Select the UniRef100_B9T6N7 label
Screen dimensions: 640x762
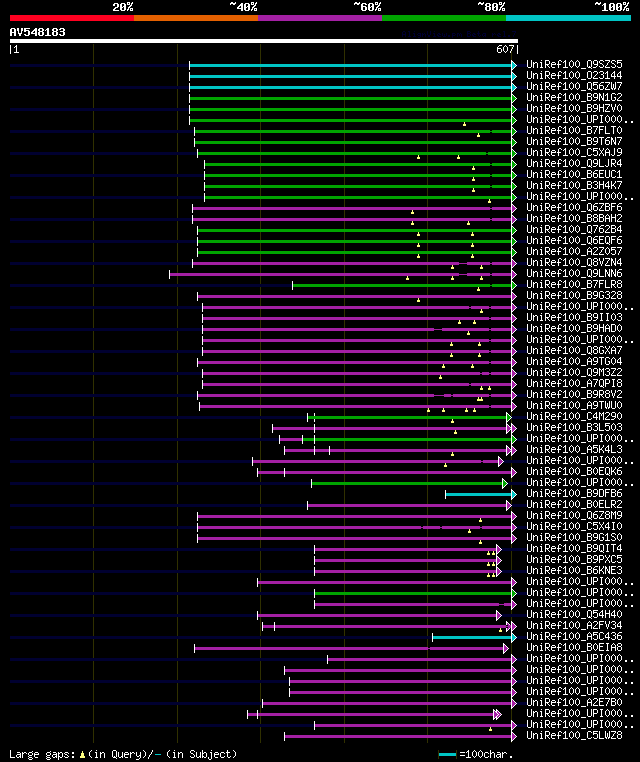point(574,141)
